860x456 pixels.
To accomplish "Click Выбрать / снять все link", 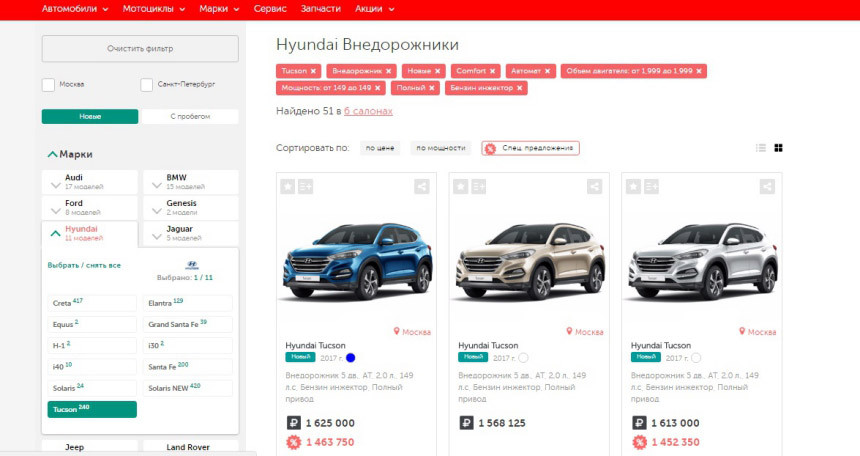I will pyautogui.click(x=84, y=265).
